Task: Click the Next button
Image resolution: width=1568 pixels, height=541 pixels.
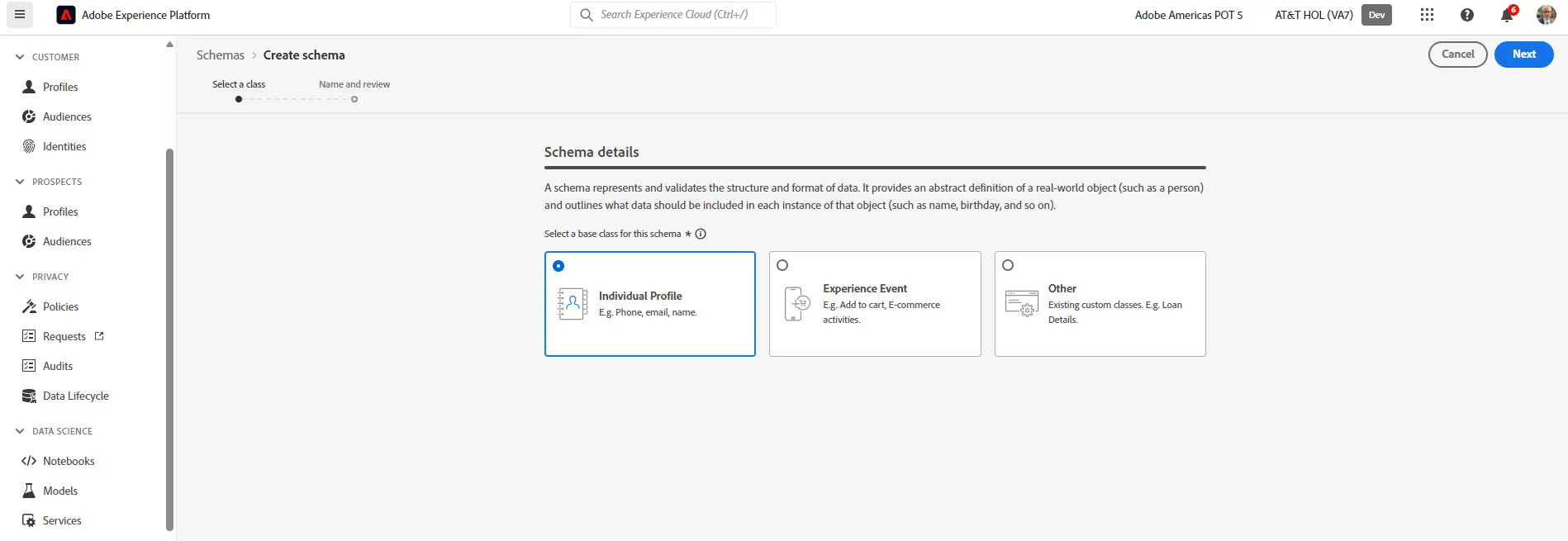Action: click(x=1524, y=55)
